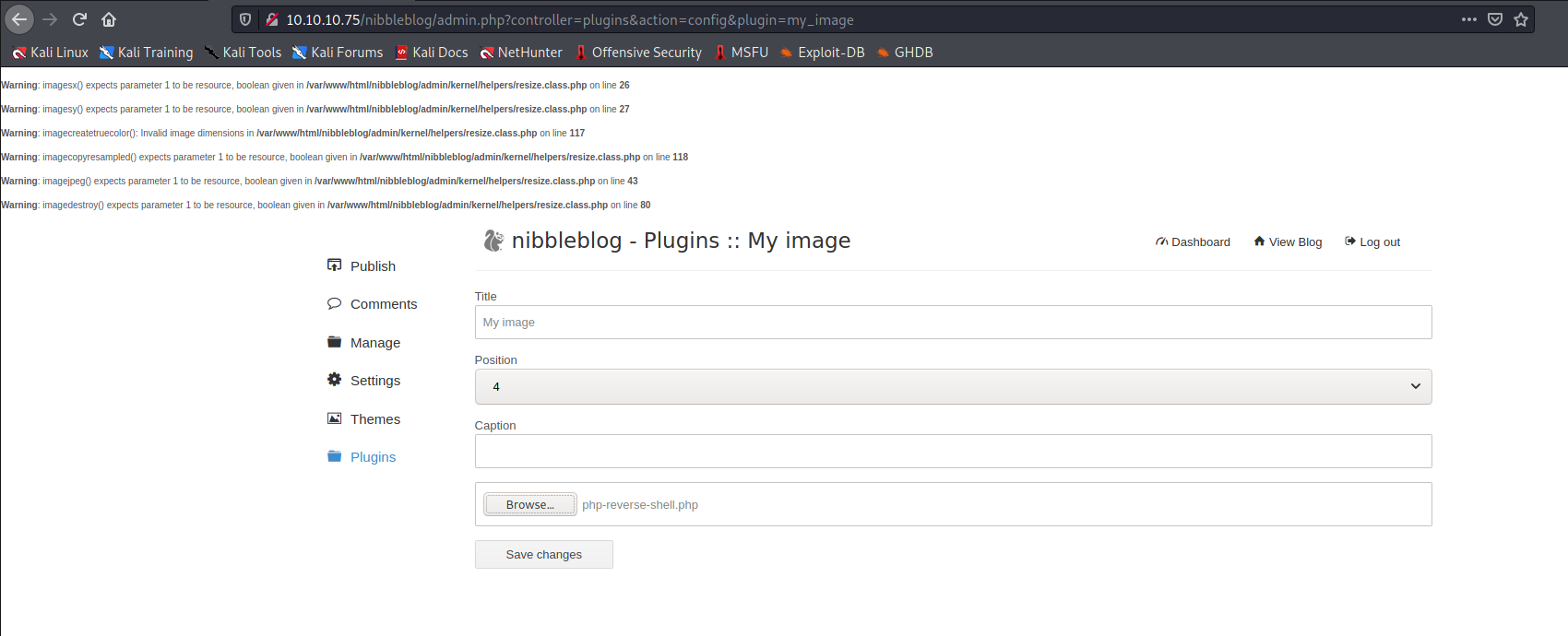The height and width of the screenshot is (636, 1568).
Task: Open Kali Linux bookmark
Action: [51, 53]
